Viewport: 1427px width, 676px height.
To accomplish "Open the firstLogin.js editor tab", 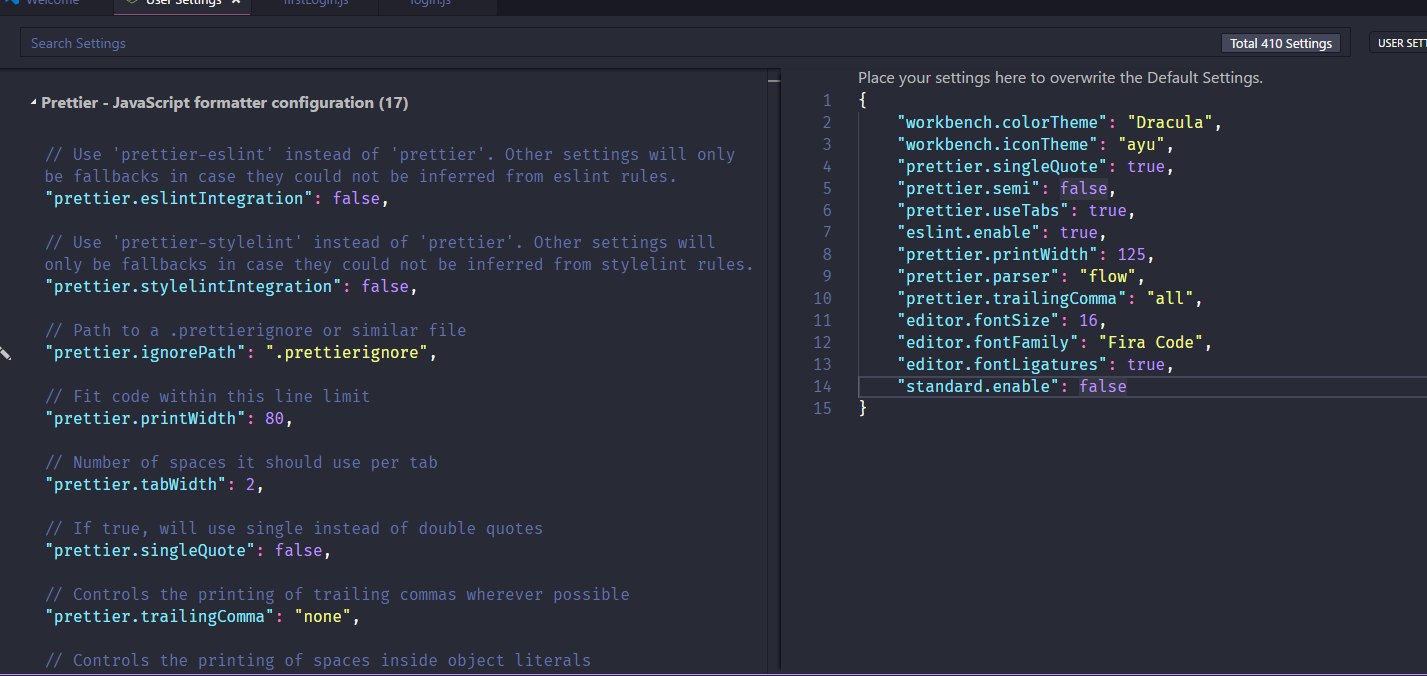I will click(x=314, y=3).
